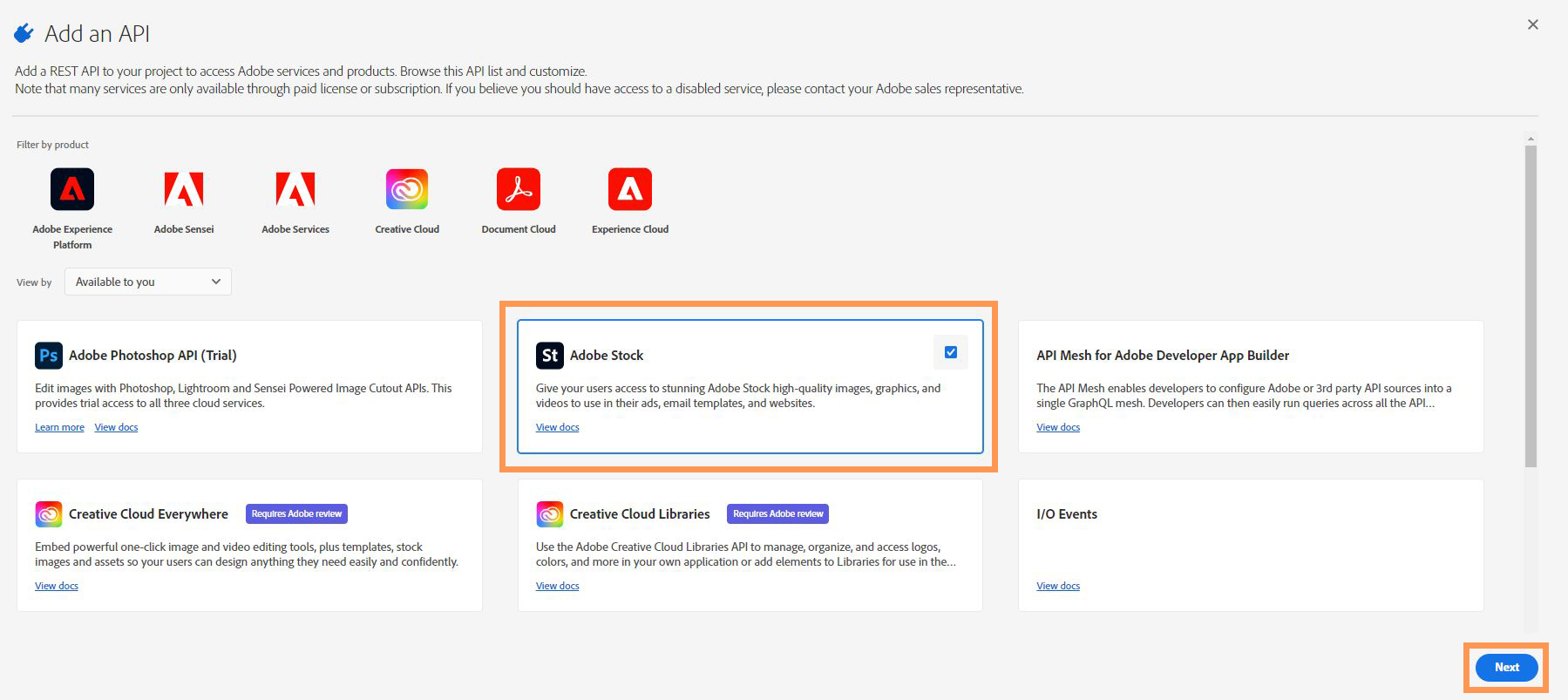Click the API list vertical scrollbar
The image size is (1568, 700).
coord(1531,305)
